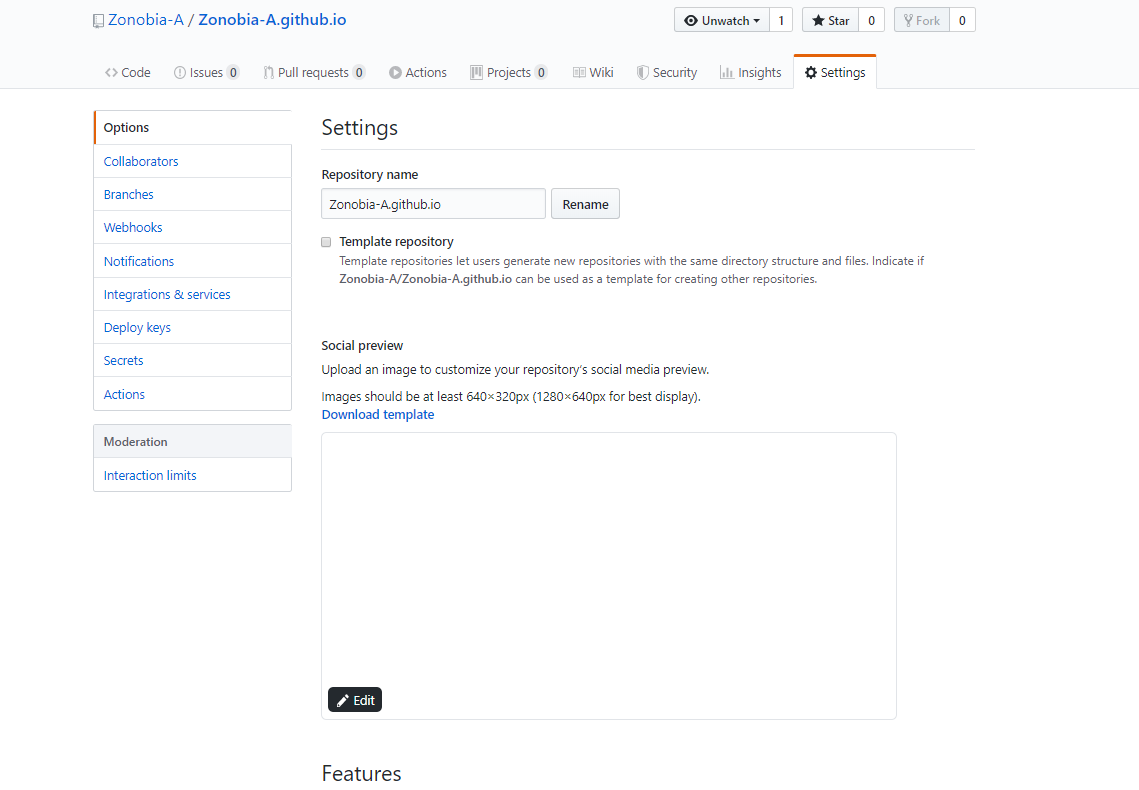
Task: Click inside the repository name field
Action: point(432,203)
